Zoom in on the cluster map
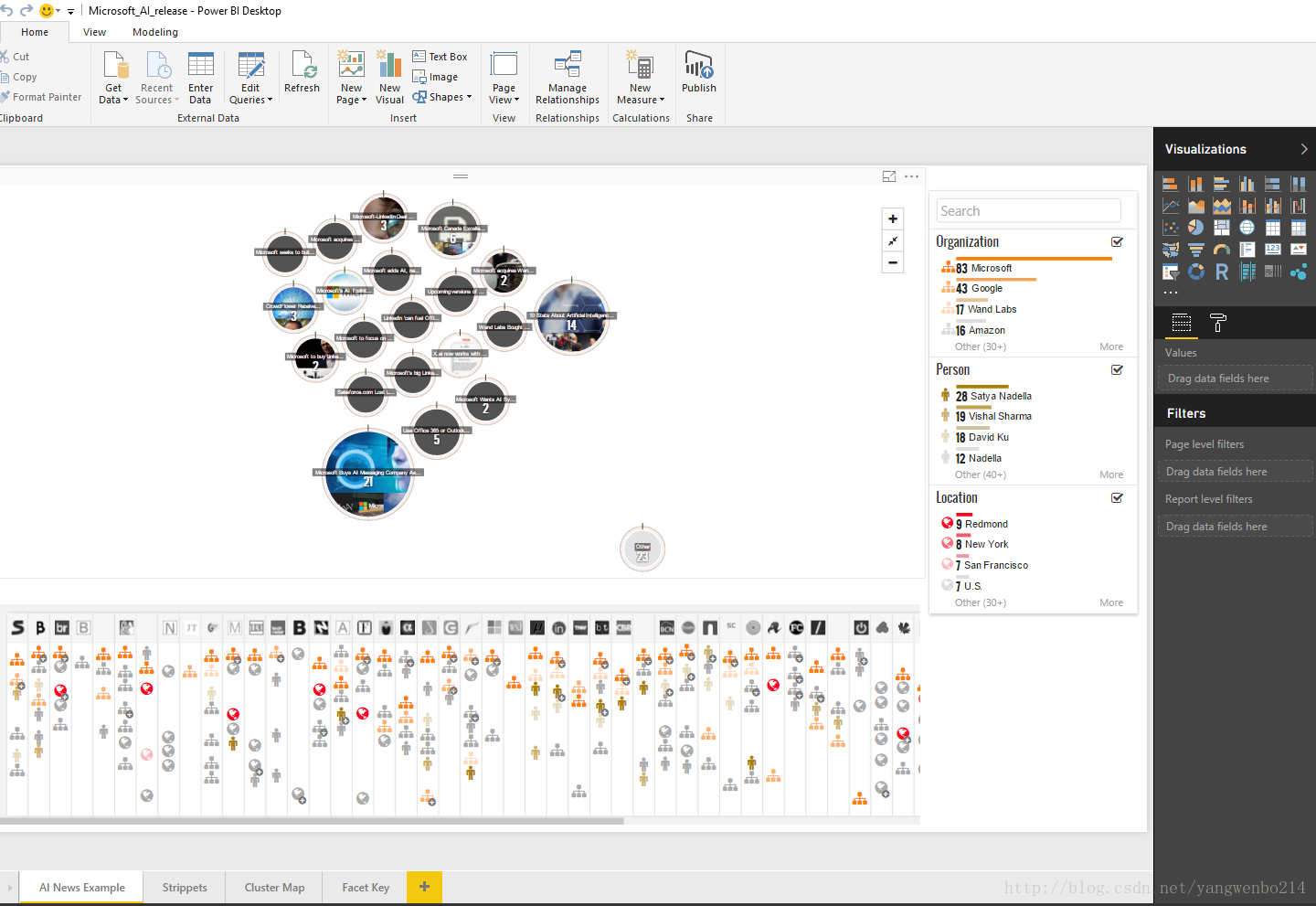This screenshot has height=906, width=1316. tap(893, 219)
